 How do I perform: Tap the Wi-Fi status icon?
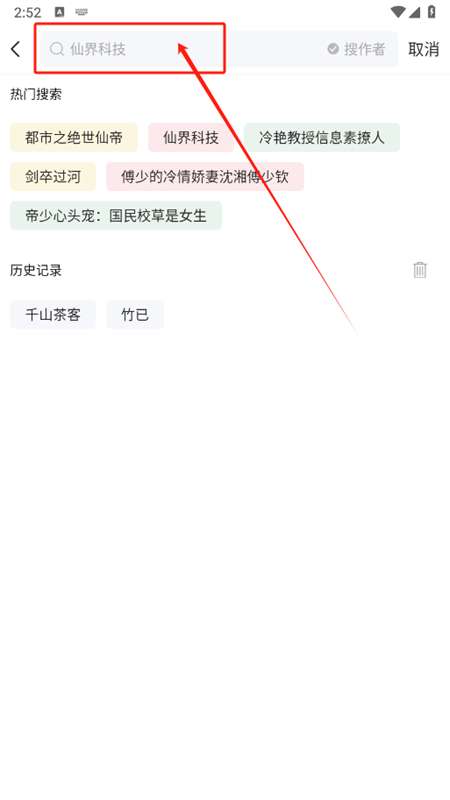pyautogui.click(x=397, y=12)
